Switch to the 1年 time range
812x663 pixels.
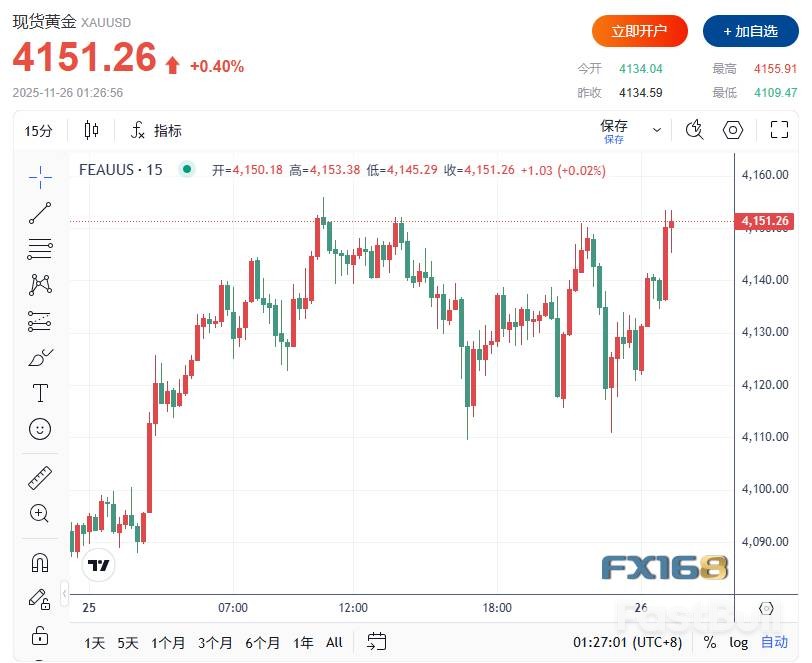(x=303, y=642)
